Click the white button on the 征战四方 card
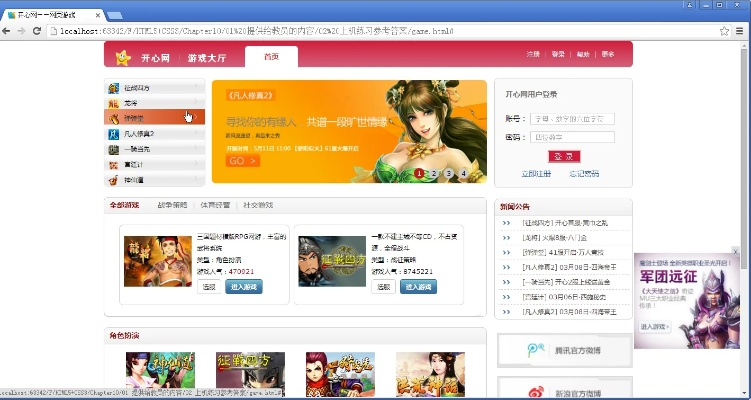751x400 pixels. [383, 286]
